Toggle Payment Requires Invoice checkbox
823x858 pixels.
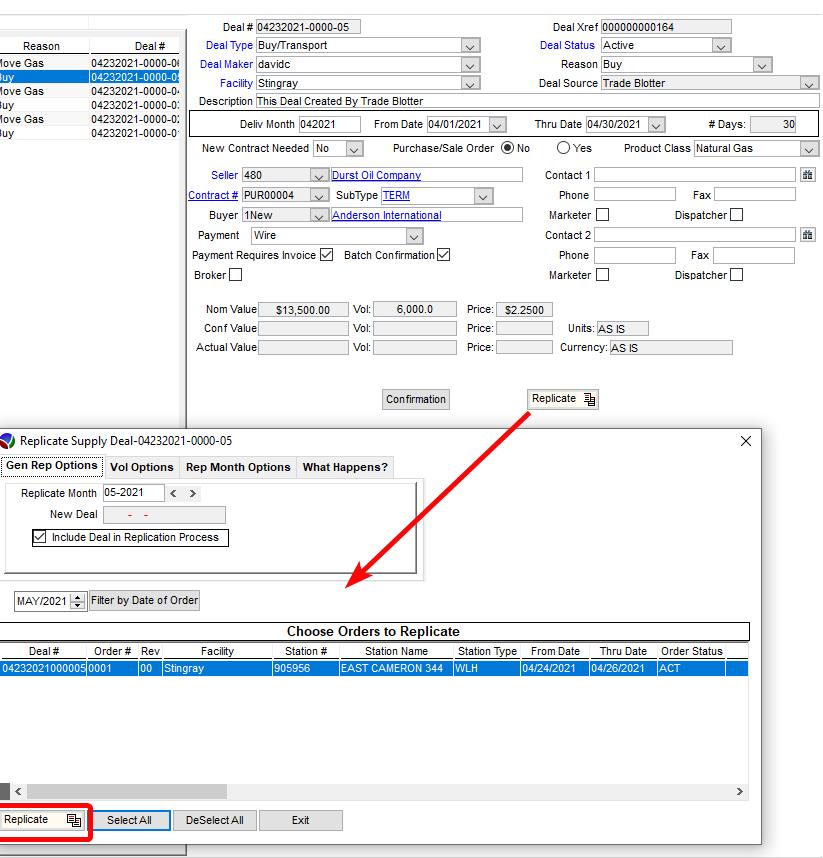326,255
